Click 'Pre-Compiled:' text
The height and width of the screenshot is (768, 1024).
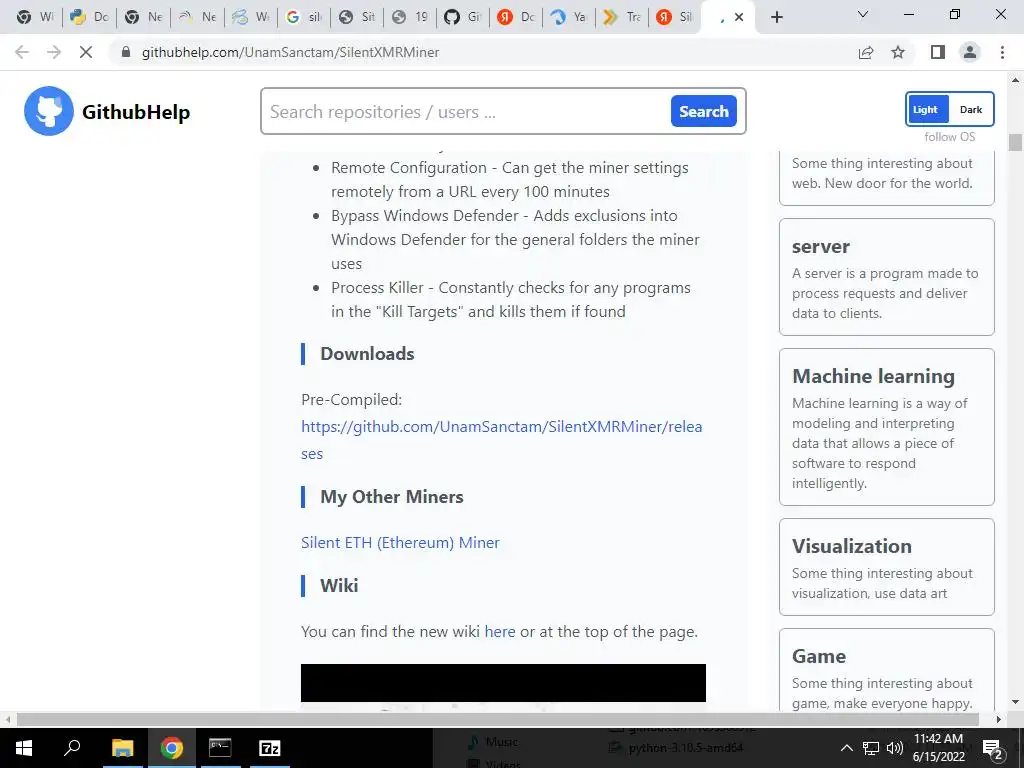click(x=351, y=400)
